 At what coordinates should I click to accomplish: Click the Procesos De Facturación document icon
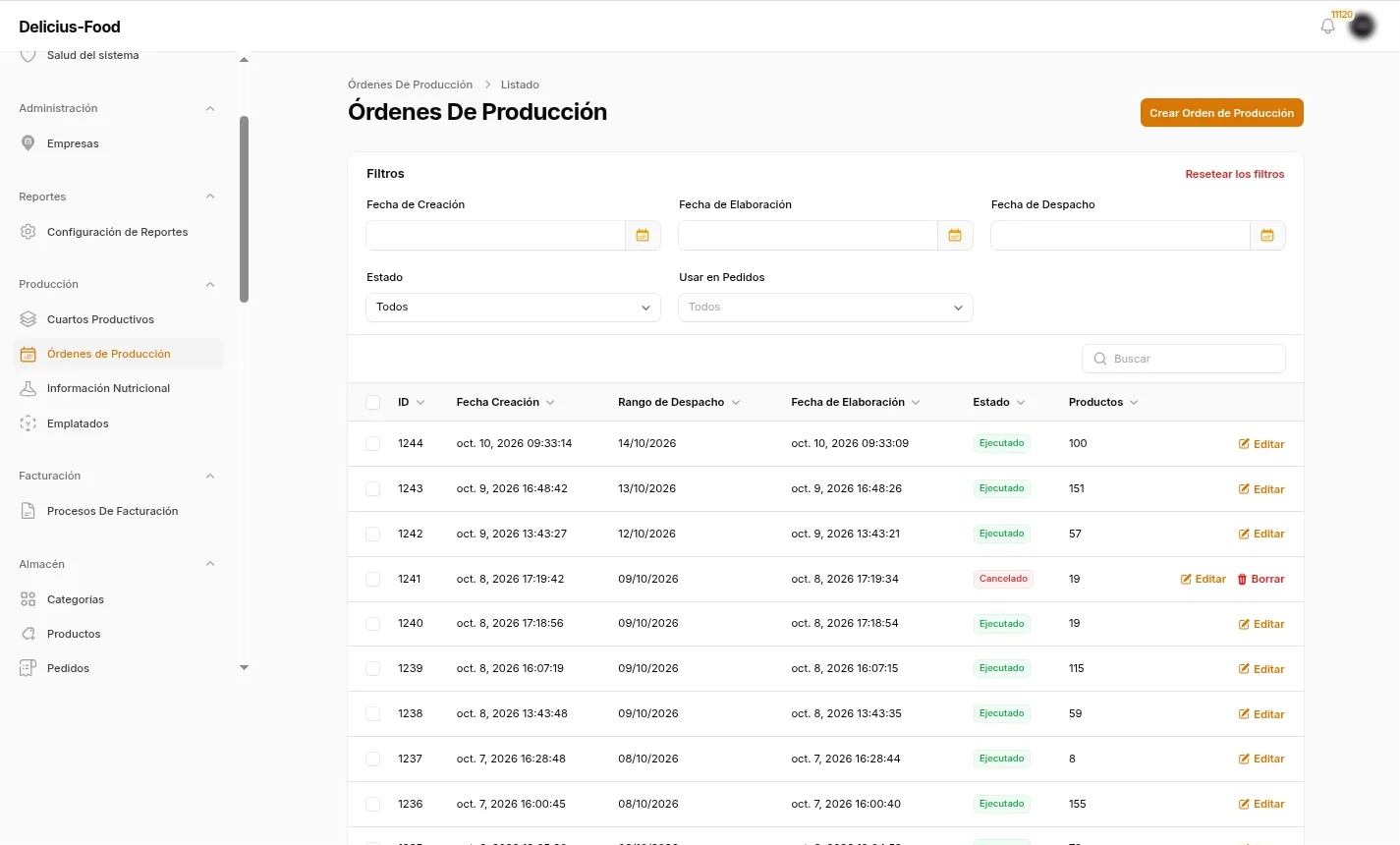click(x=28, y=511)
